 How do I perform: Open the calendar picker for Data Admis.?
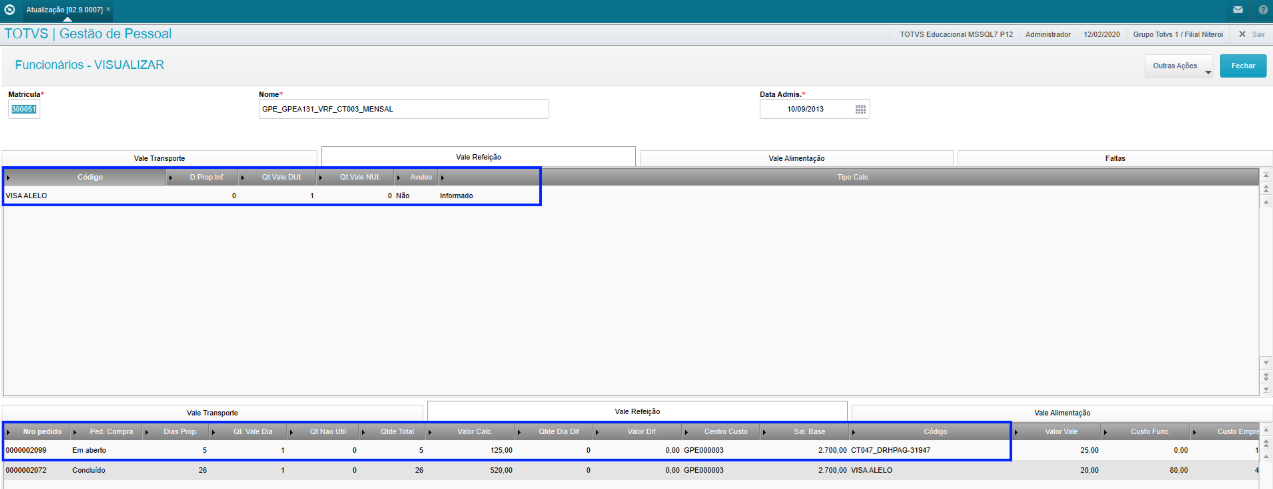[x=860, y=109]
